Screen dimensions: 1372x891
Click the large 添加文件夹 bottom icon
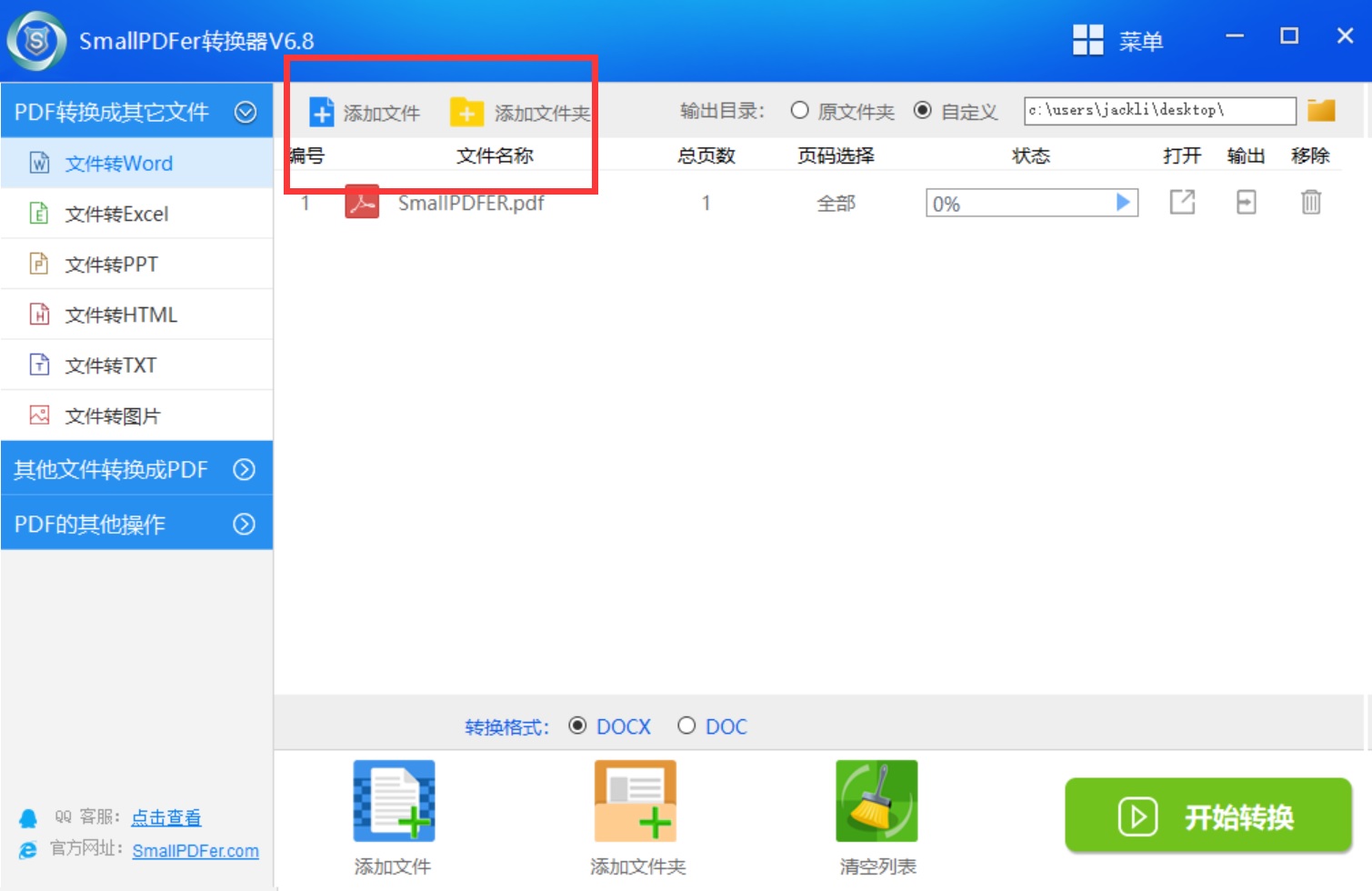point(636,801)
